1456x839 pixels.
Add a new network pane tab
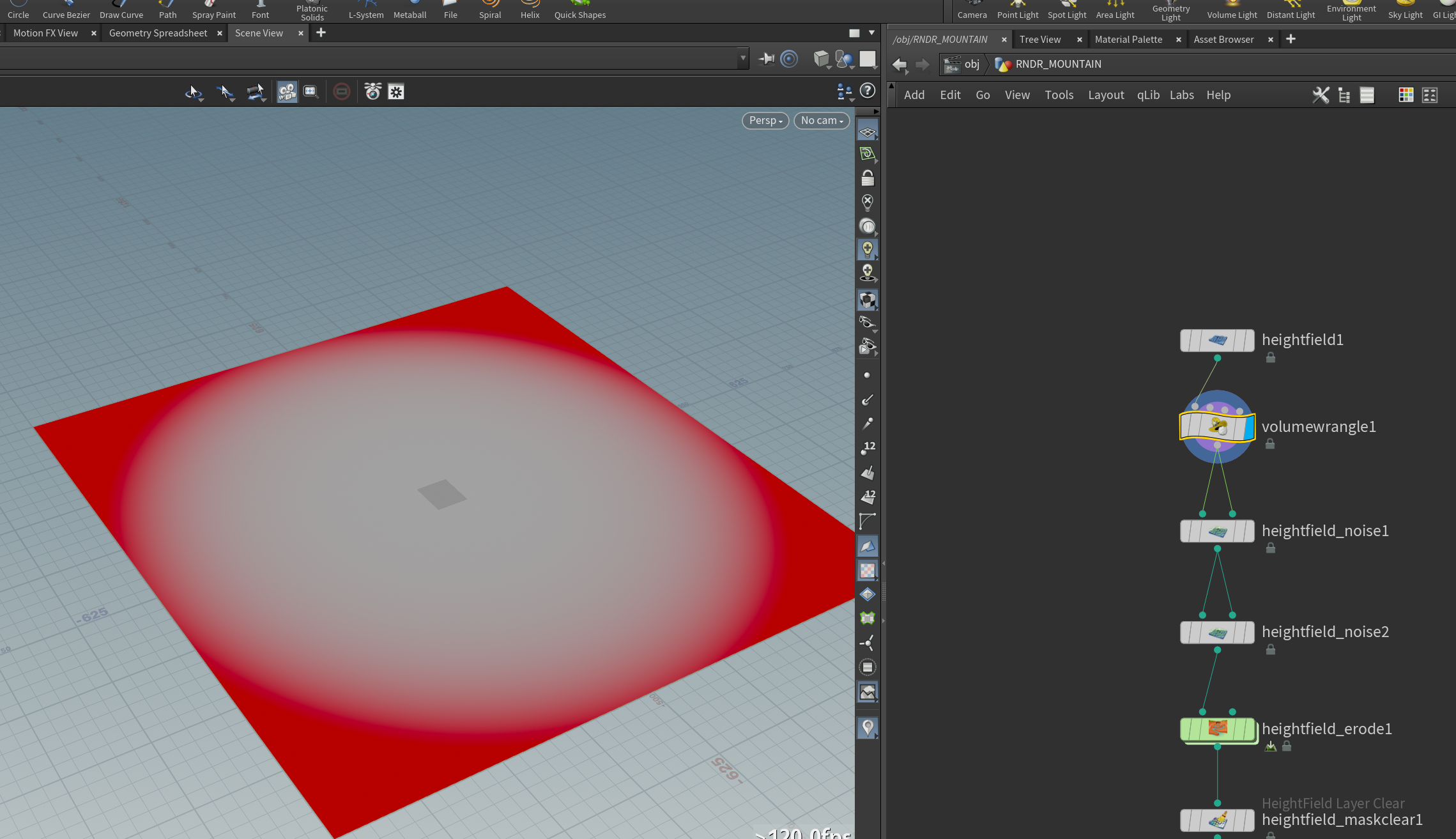click(1291, 39)
